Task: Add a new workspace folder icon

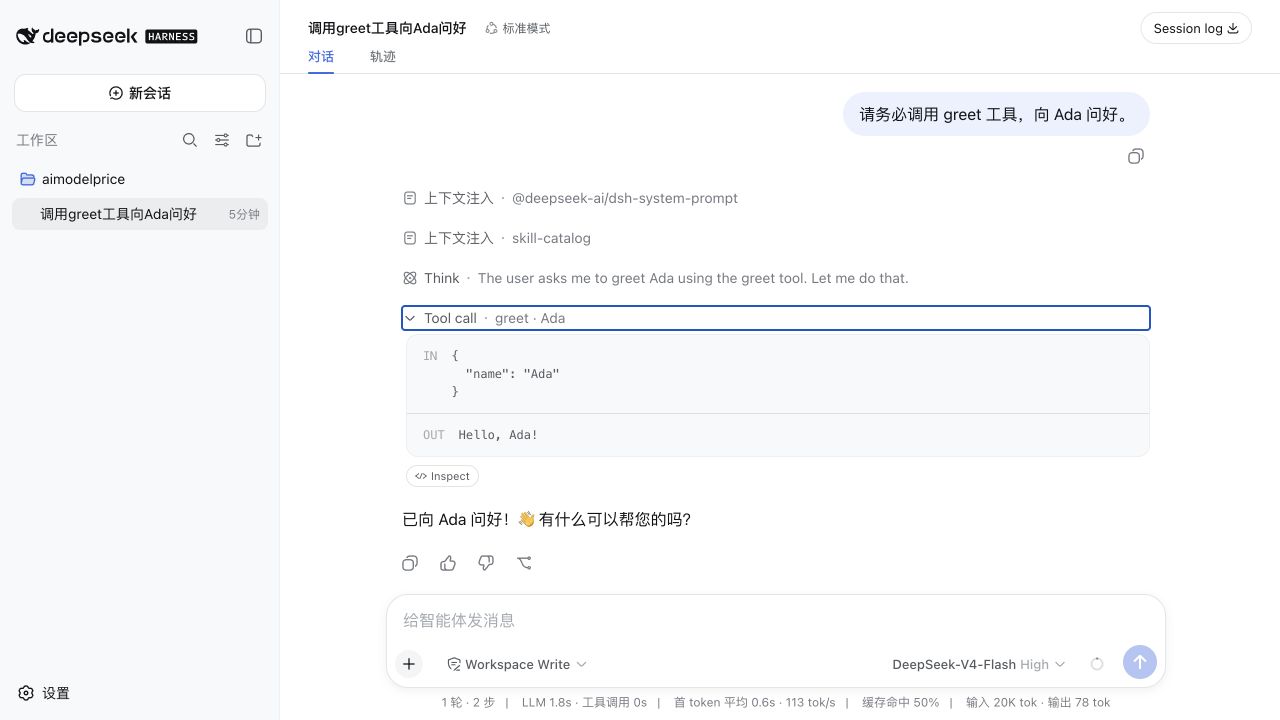Action: [254, 140]
